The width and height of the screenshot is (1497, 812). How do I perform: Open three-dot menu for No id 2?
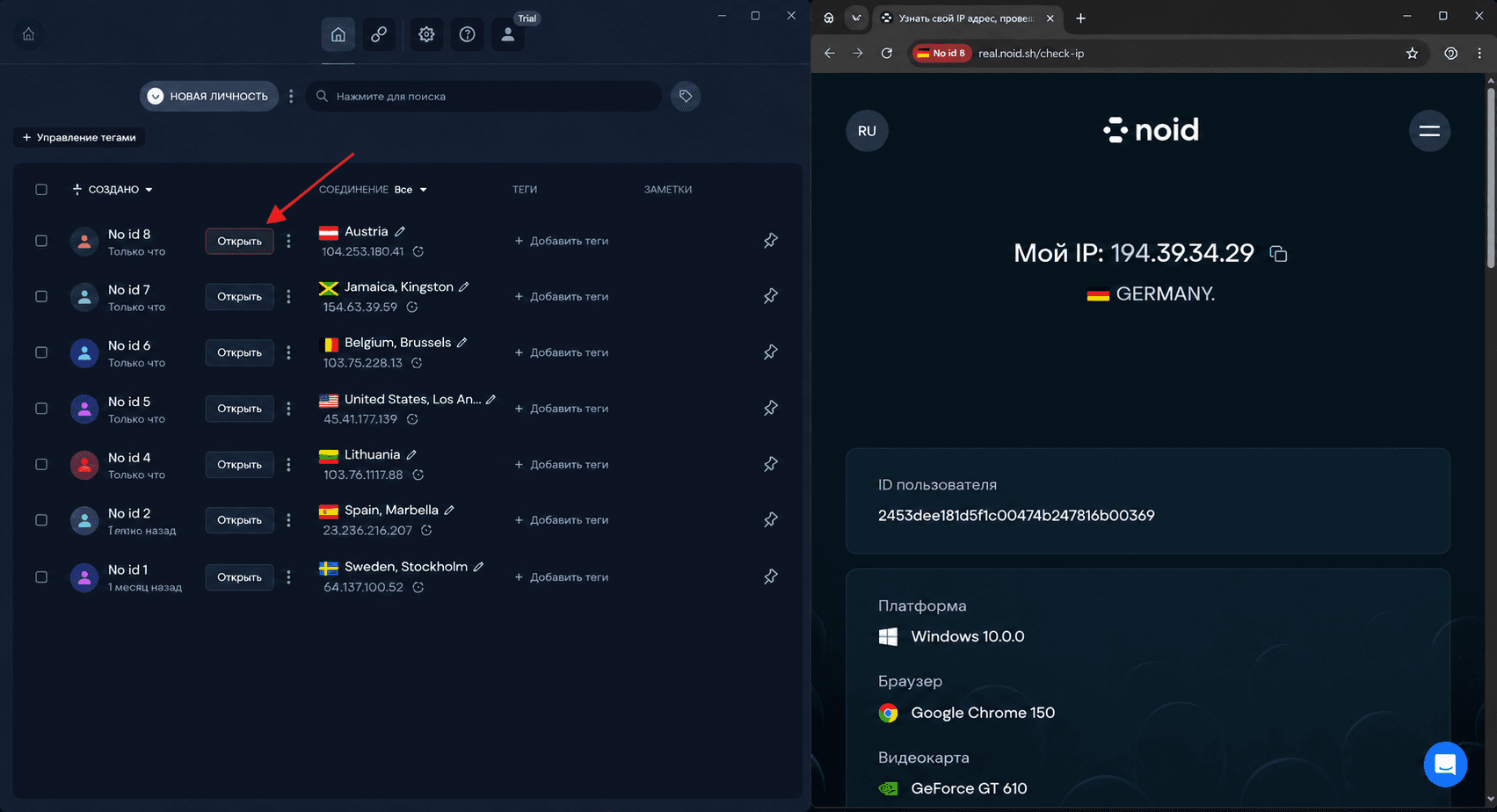click(288, 520)
